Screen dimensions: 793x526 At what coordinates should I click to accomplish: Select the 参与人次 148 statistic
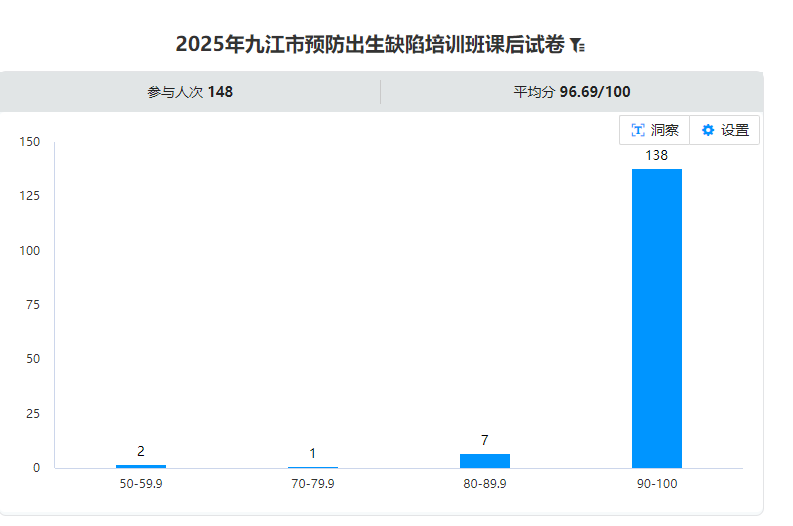click(x=190, y=92)
